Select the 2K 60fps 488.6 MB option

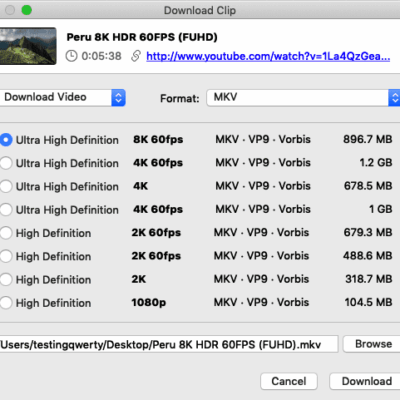coord(6,256)
